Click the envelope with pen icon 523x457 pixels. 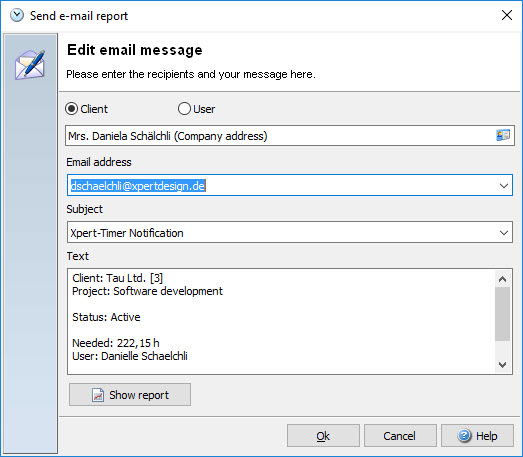tap(30, 65)
